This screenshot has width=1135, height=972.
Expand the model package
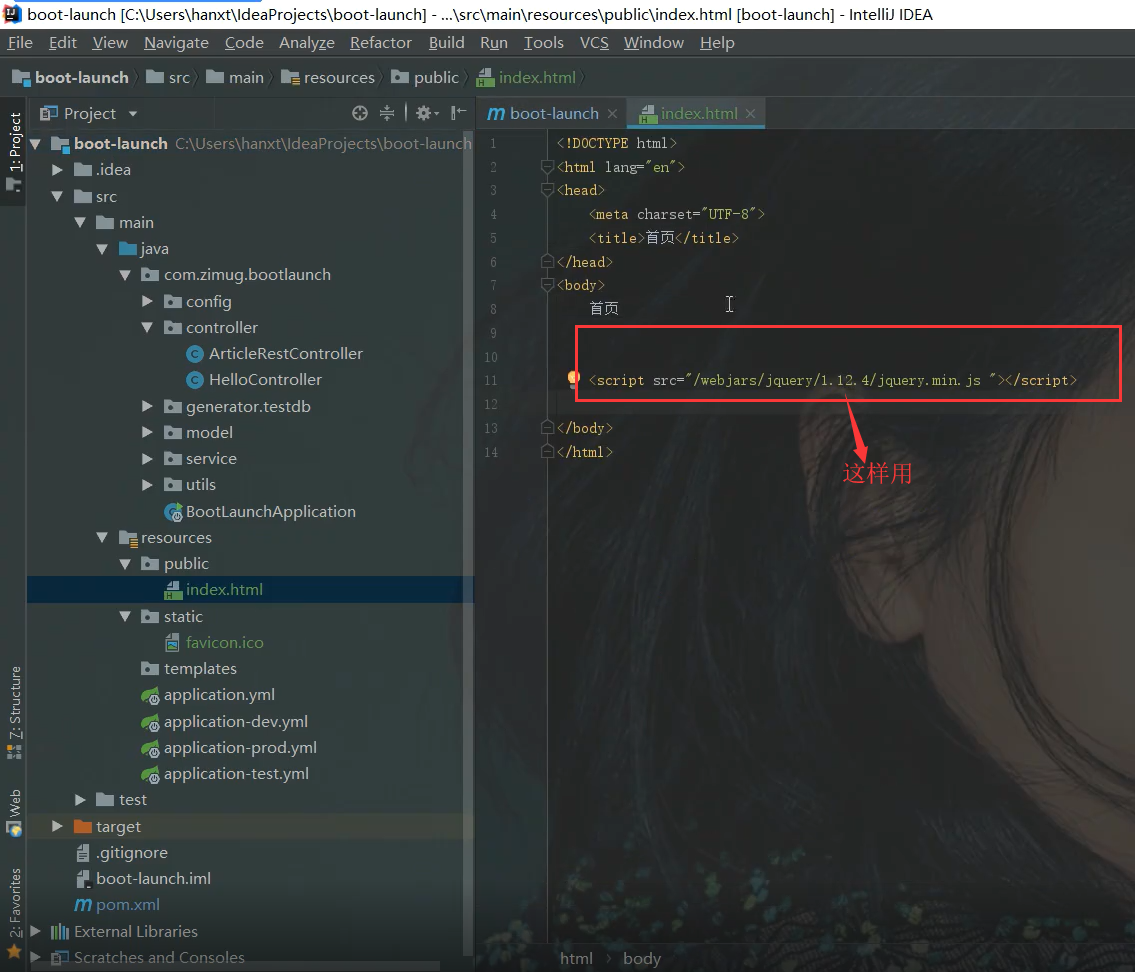tap(147, 432)
